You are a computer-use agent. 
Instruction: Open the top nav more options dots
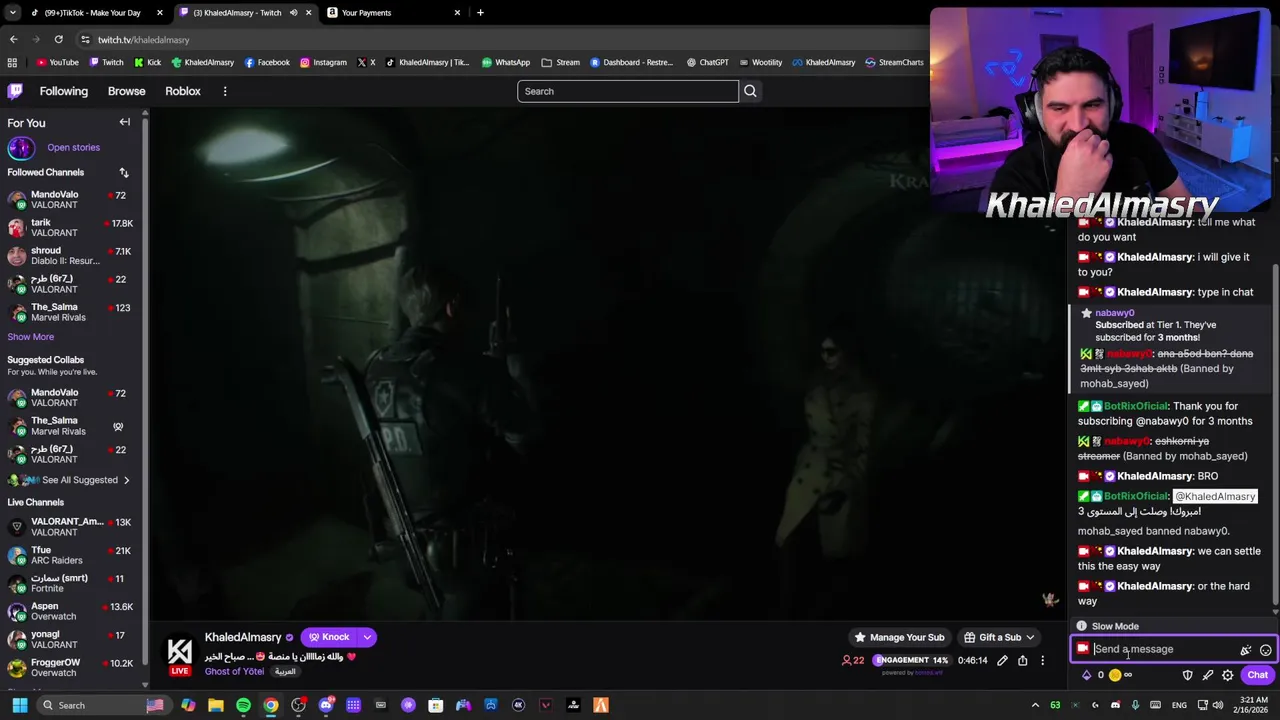point(225,91)
